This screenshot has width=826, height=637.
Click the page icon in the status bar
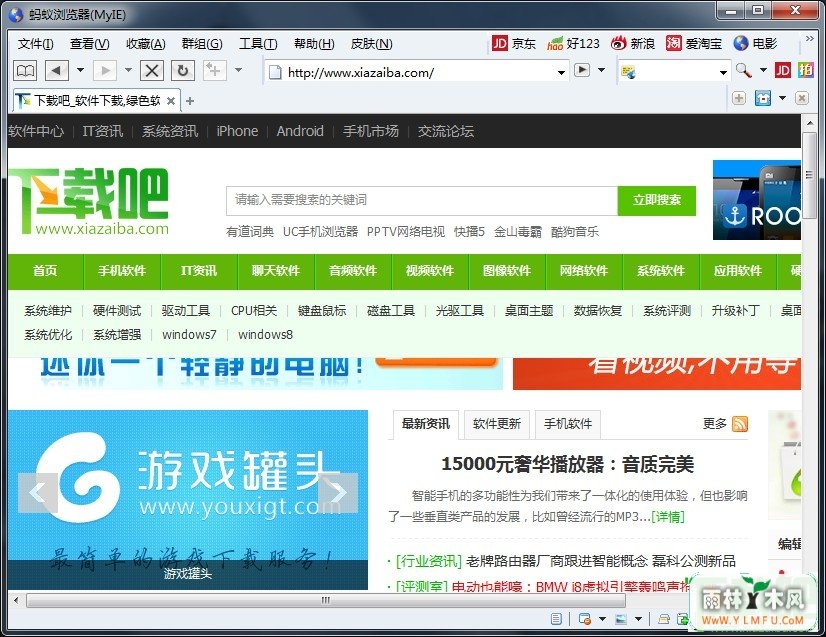556,619
